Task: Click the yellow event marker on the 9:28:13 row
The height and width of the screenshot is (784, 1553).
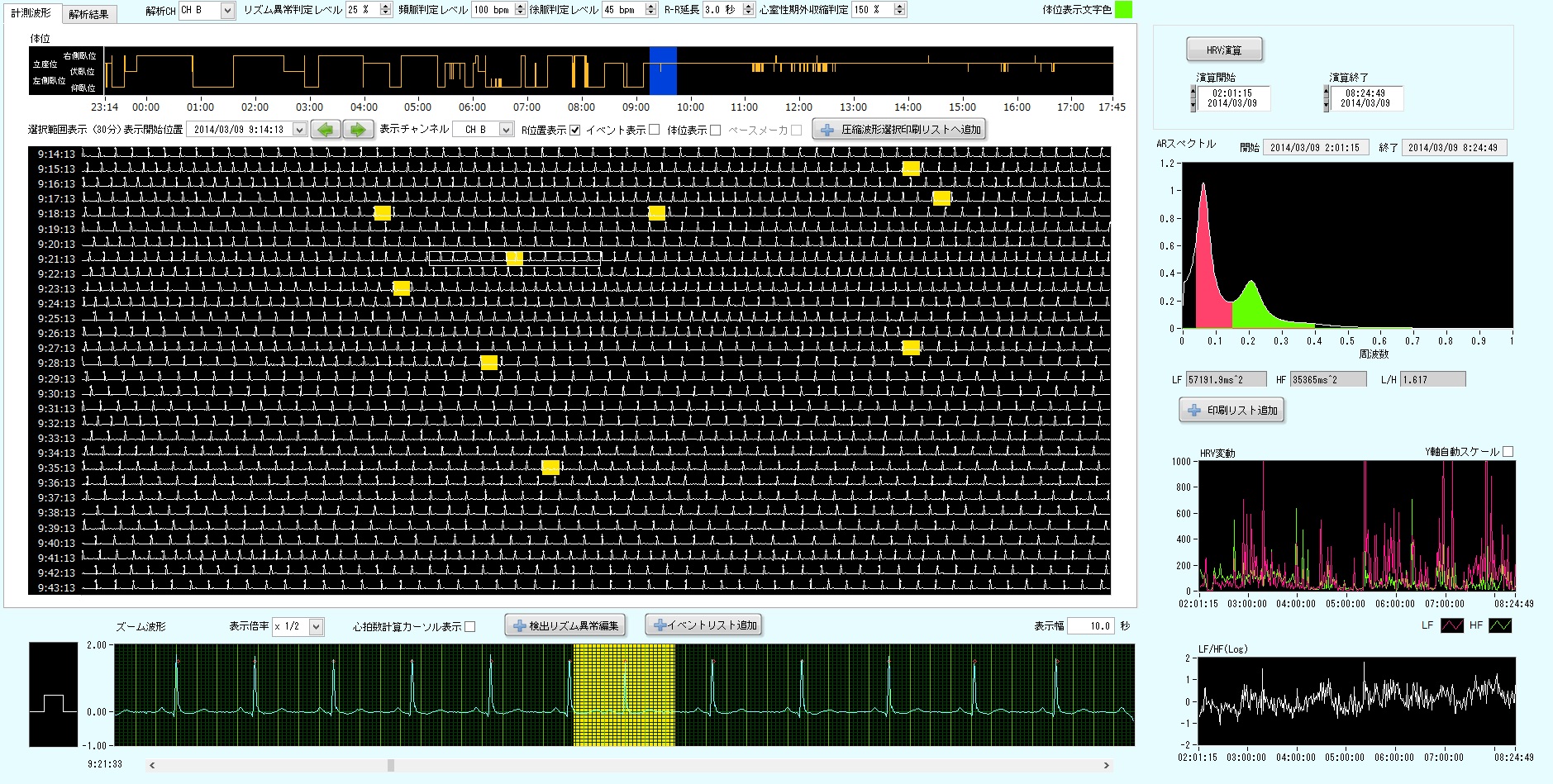Action: (488, 363)
